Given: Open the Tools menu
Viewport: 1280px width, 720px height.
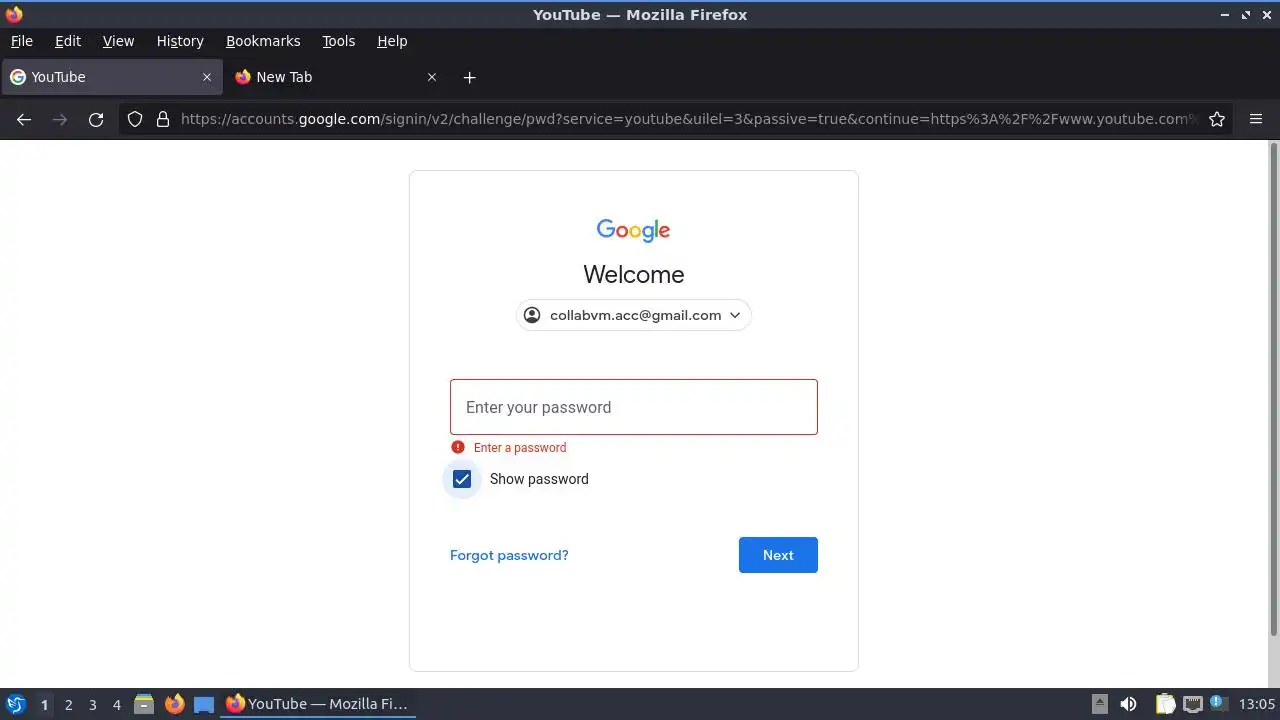Looking at the screenshot, I should pos(339,41).
